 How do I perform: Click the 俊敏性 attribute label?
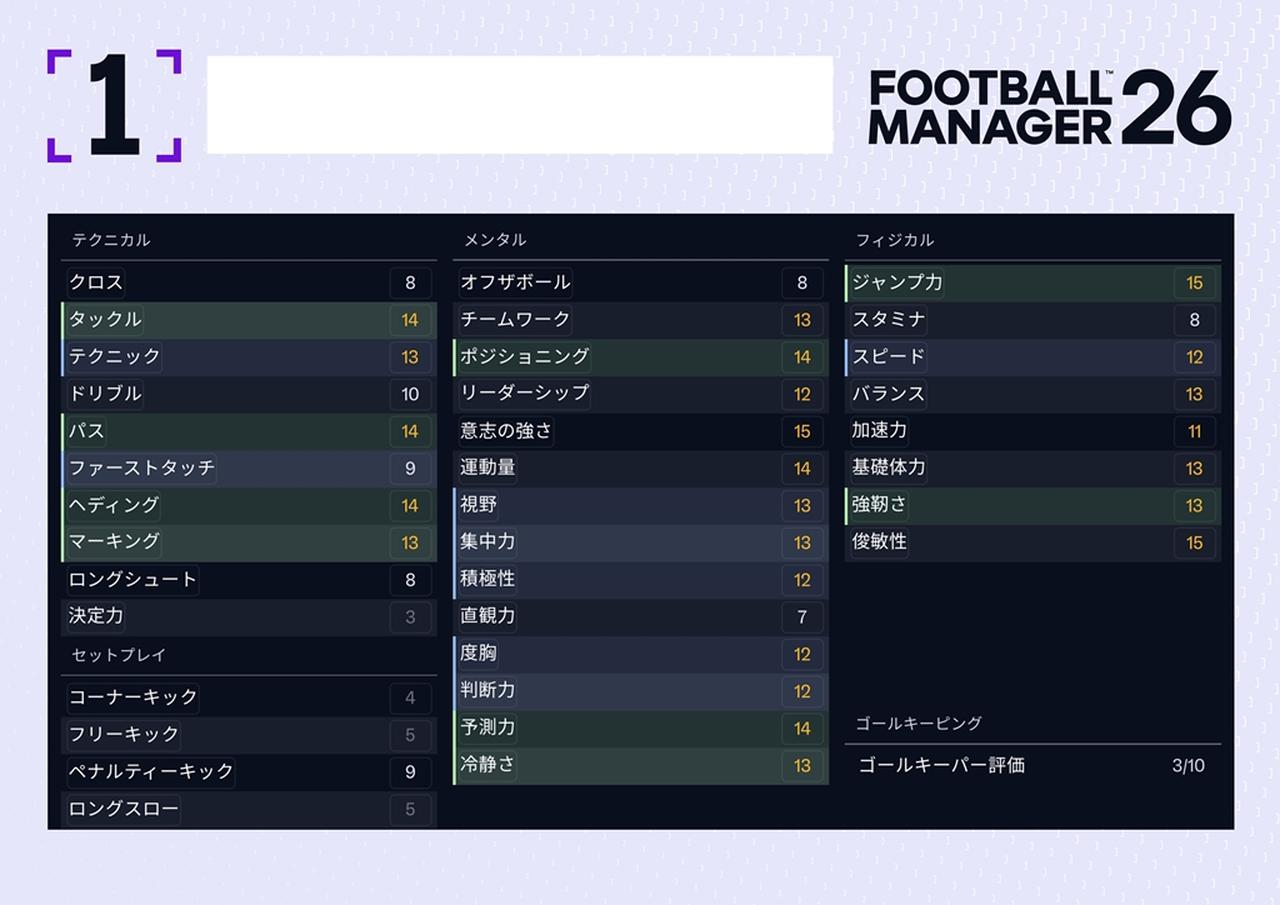(x=879, y=542)
